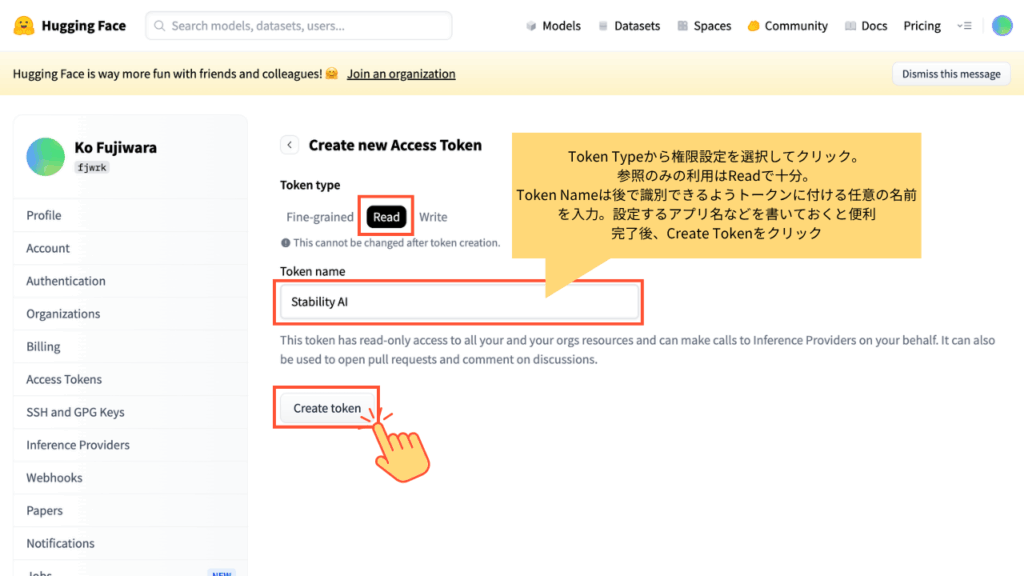Open Models from the top navigation

553,26
